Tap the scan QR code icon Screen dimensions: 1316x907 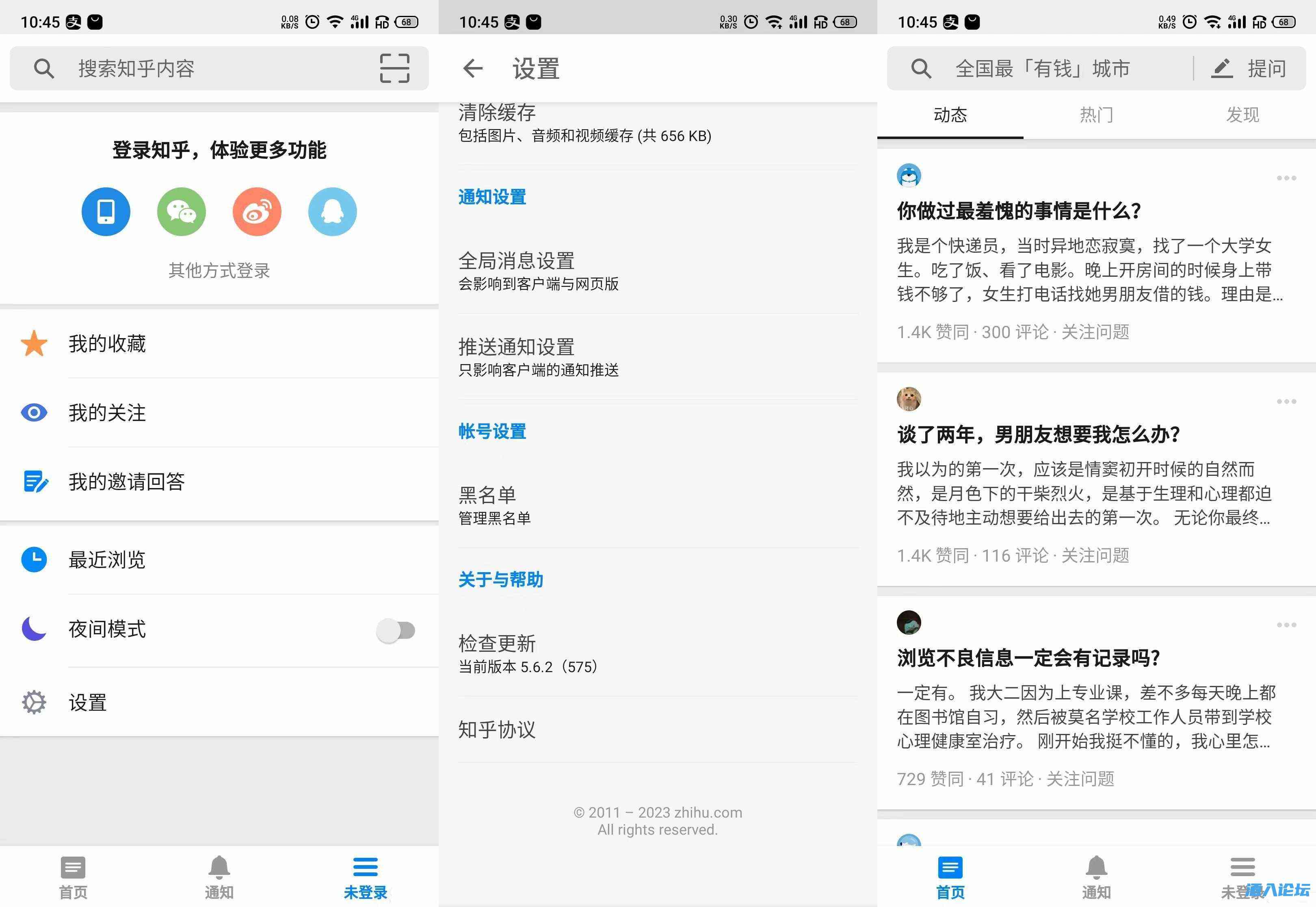[394, 68]
